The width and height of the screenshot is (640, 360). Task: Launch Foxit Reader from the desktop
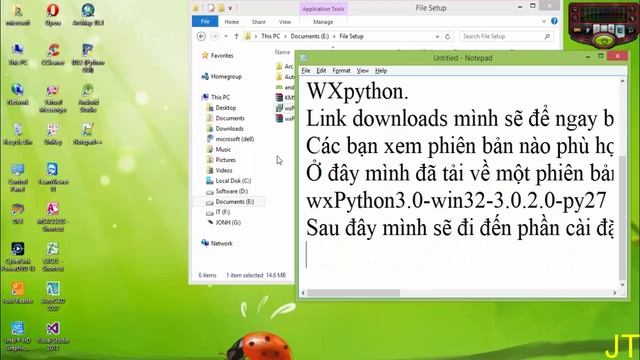pos(18,293)
